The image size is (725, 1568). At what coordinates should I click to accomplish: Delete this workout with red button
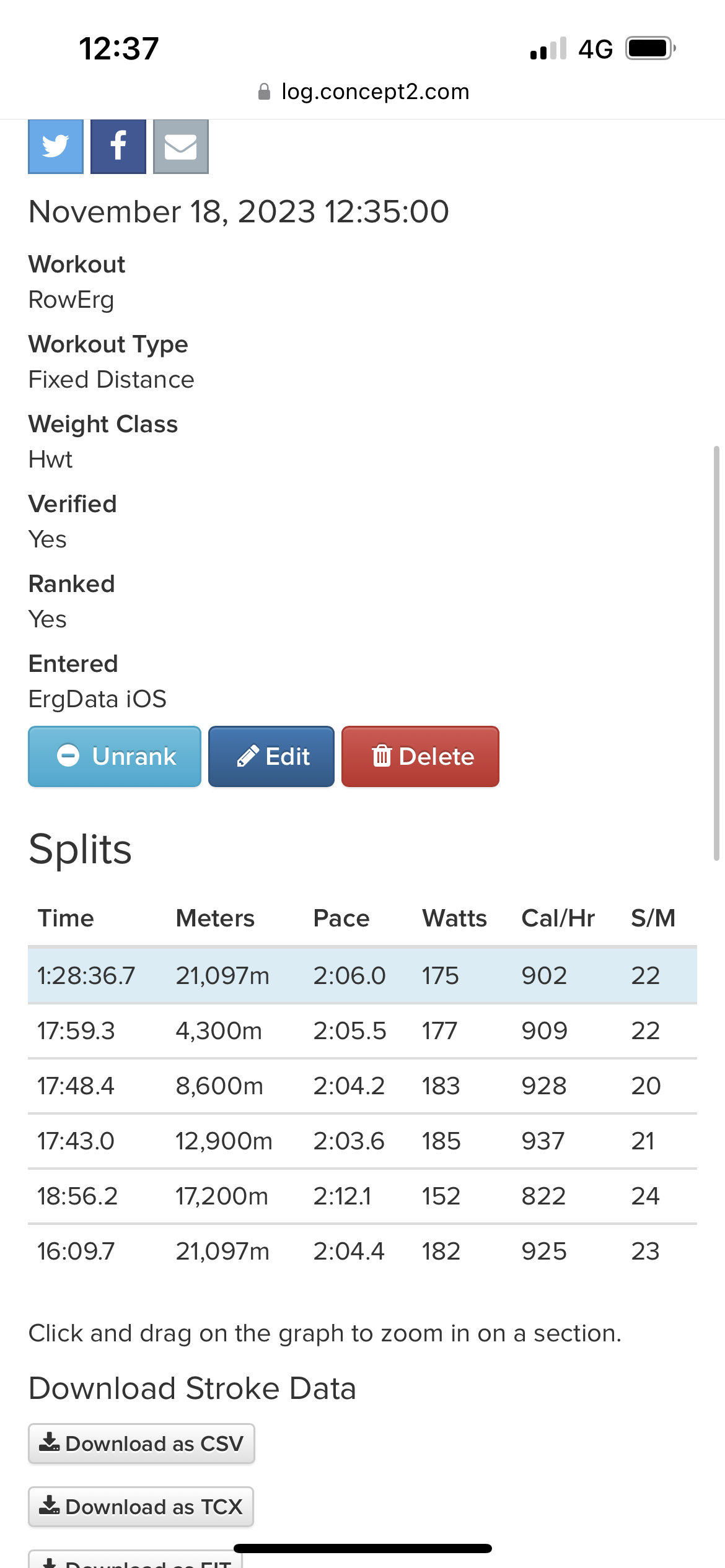pos(420,757)
